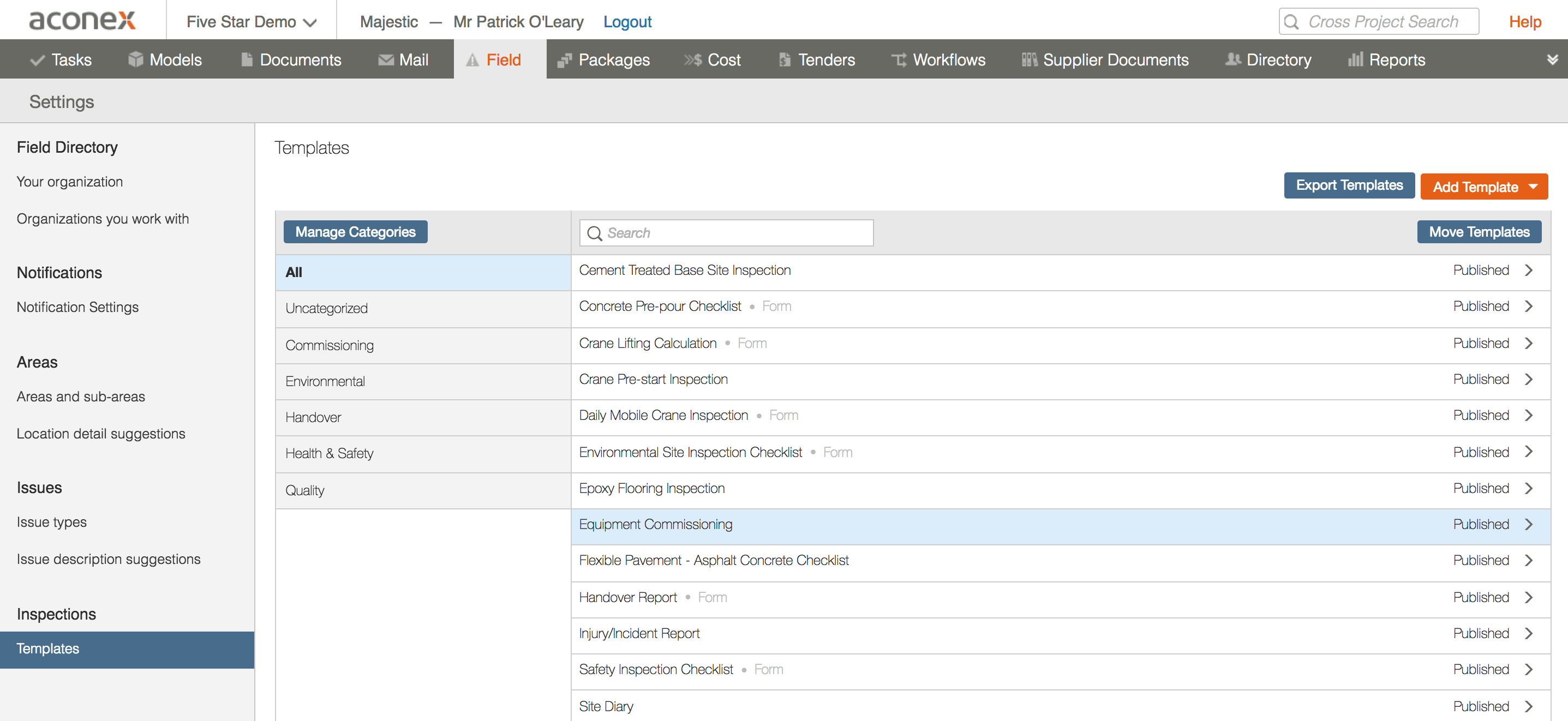Click the Tasks checkmark icon
Image resolution: width=1568 pixels, height=721 pixels.
click(37, 59)
